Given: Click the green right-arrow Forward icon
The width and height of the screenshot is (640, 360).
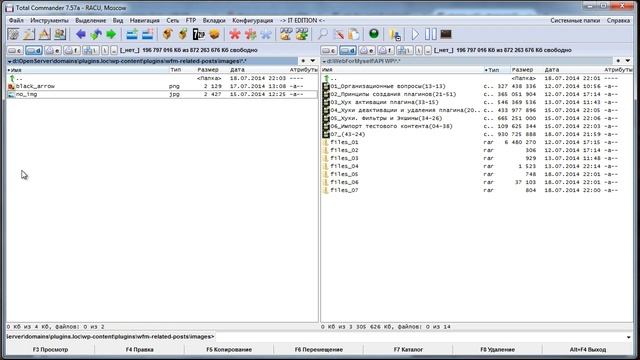Looking at the screenshot, I should click(x=111, y=34).
